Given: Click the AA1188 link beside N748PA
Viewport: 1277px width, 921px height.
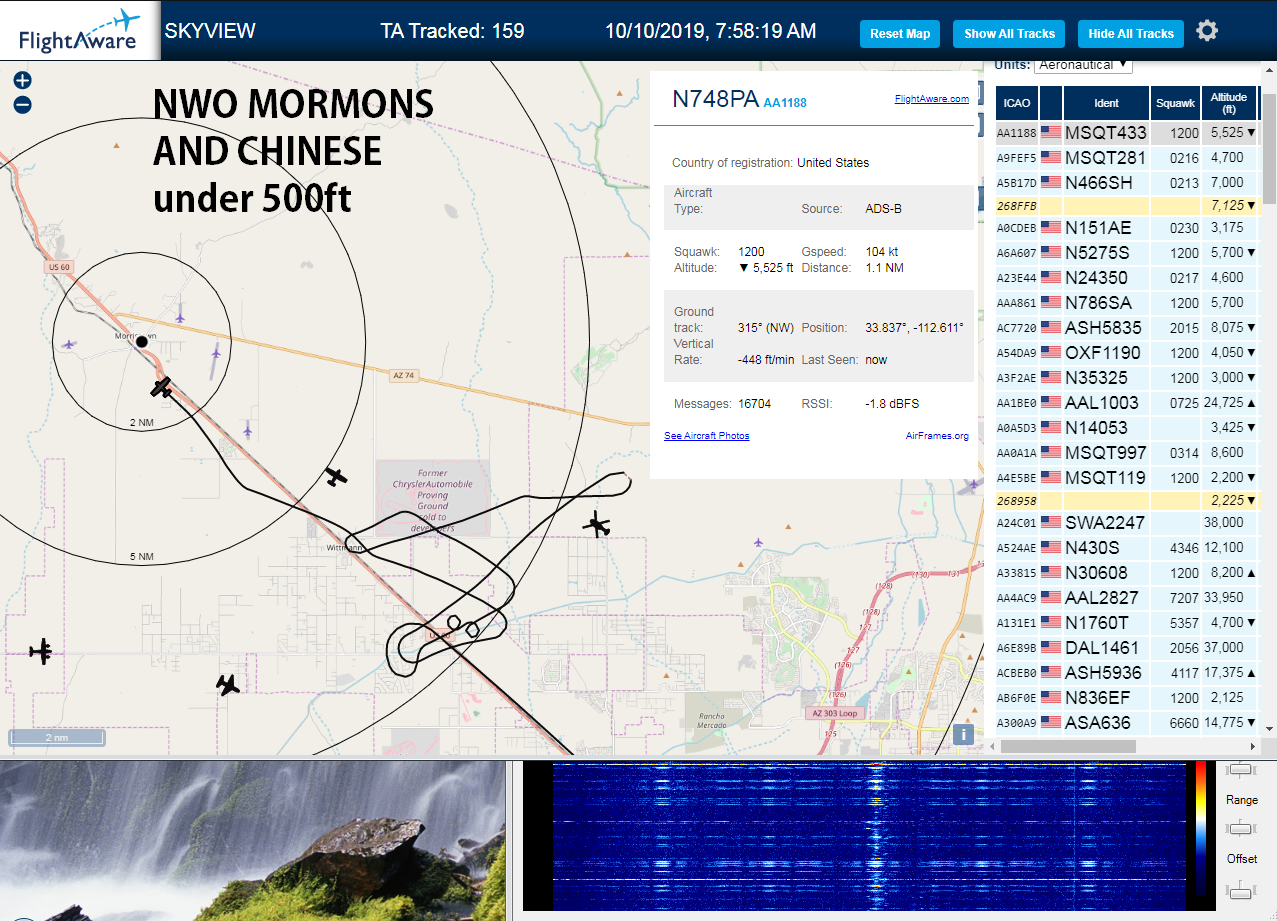Looking at the screenshot, I should pos(785,103).
